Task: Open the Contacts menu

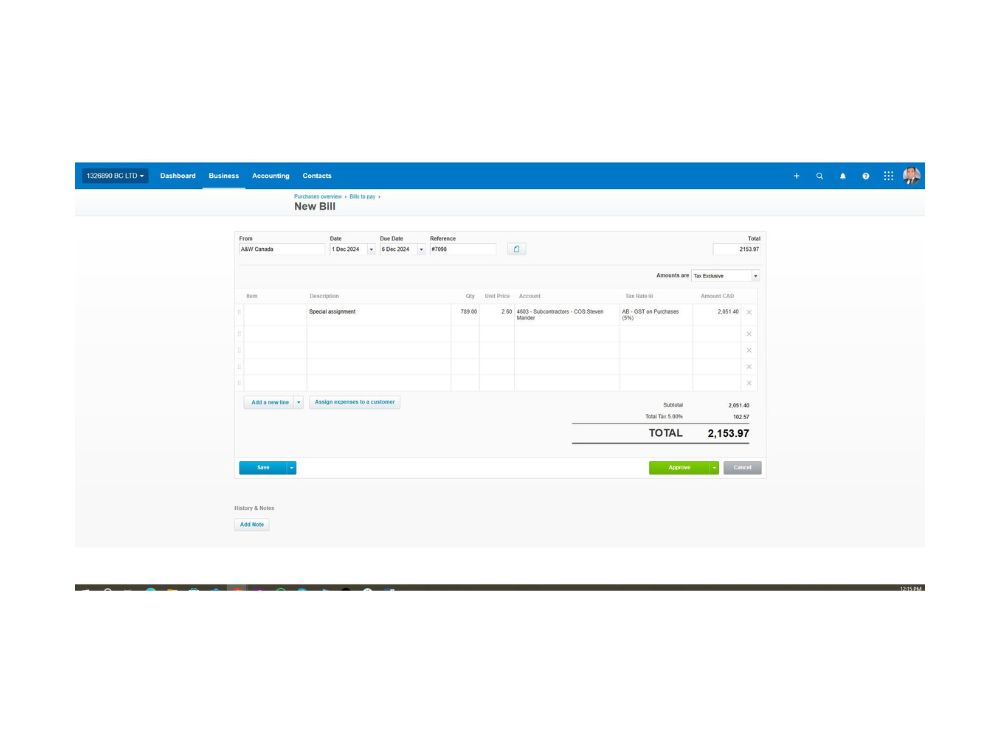Action: [316, 175]
